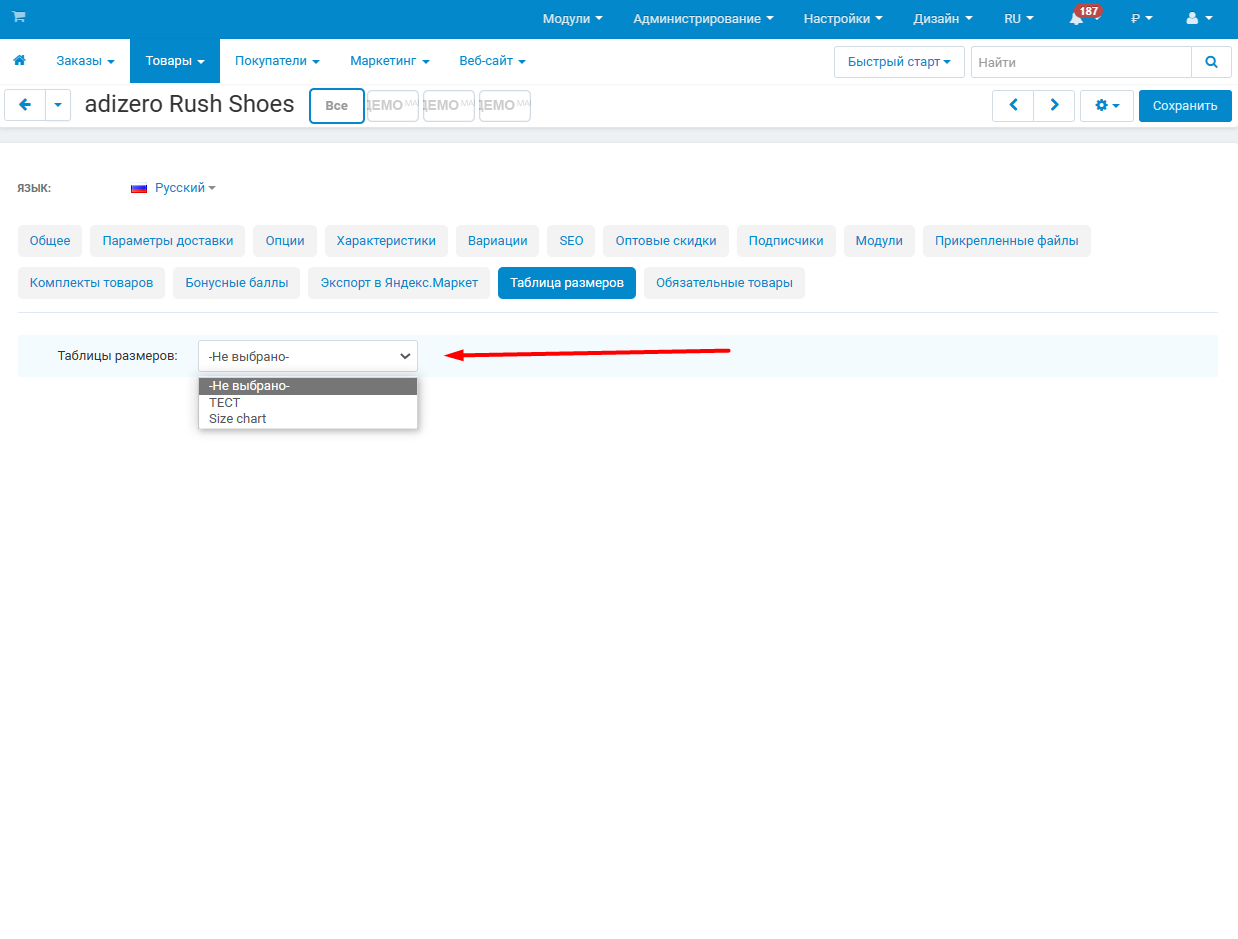Go back using the left arrow button

coord(25,105)
